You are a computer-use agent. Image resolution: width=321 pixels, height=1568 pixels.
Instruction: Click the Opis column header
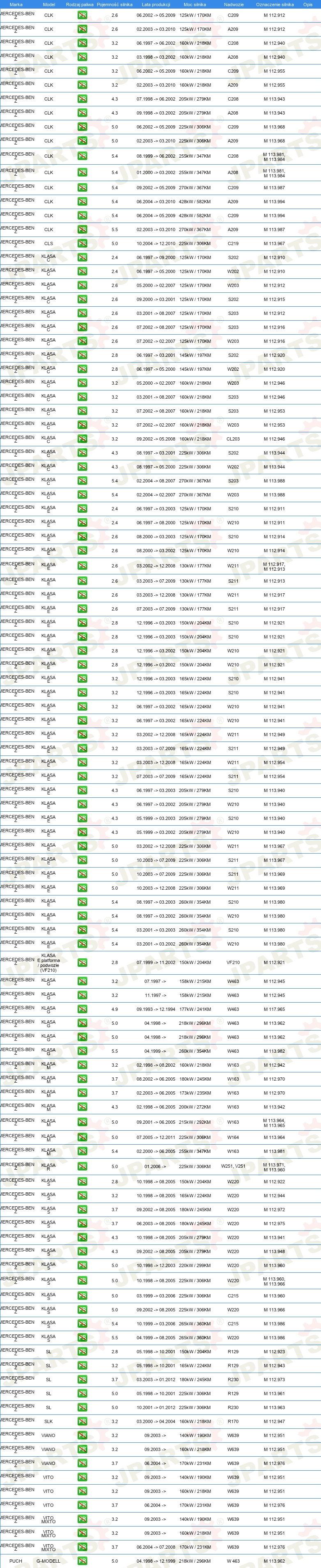pos(308,4)
